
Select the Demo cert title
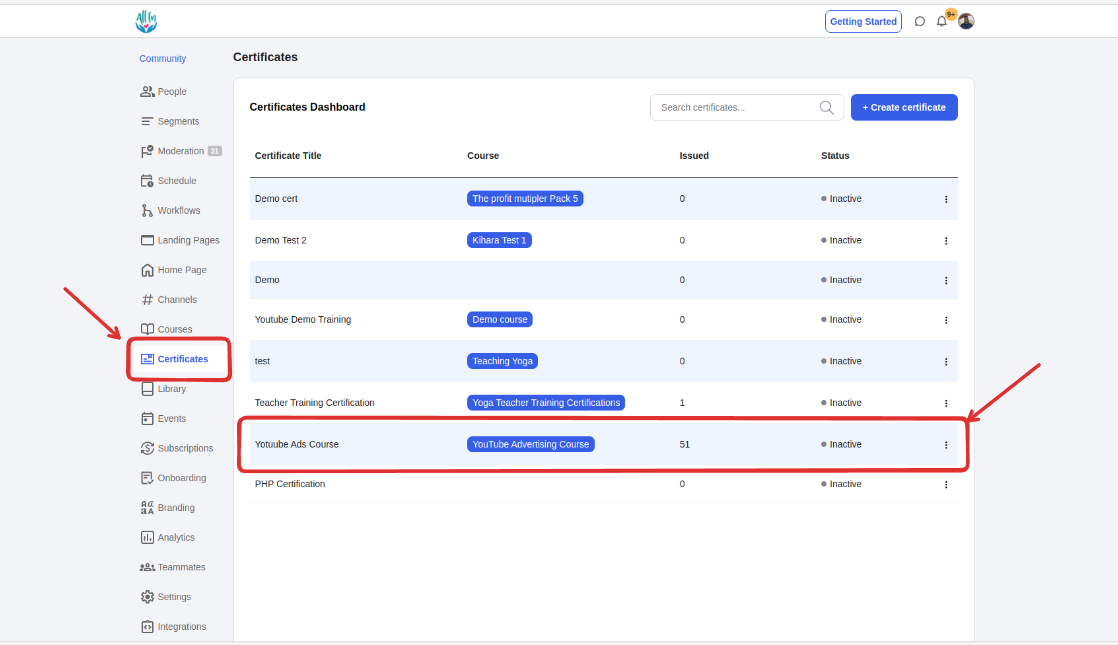pos(276,199)
